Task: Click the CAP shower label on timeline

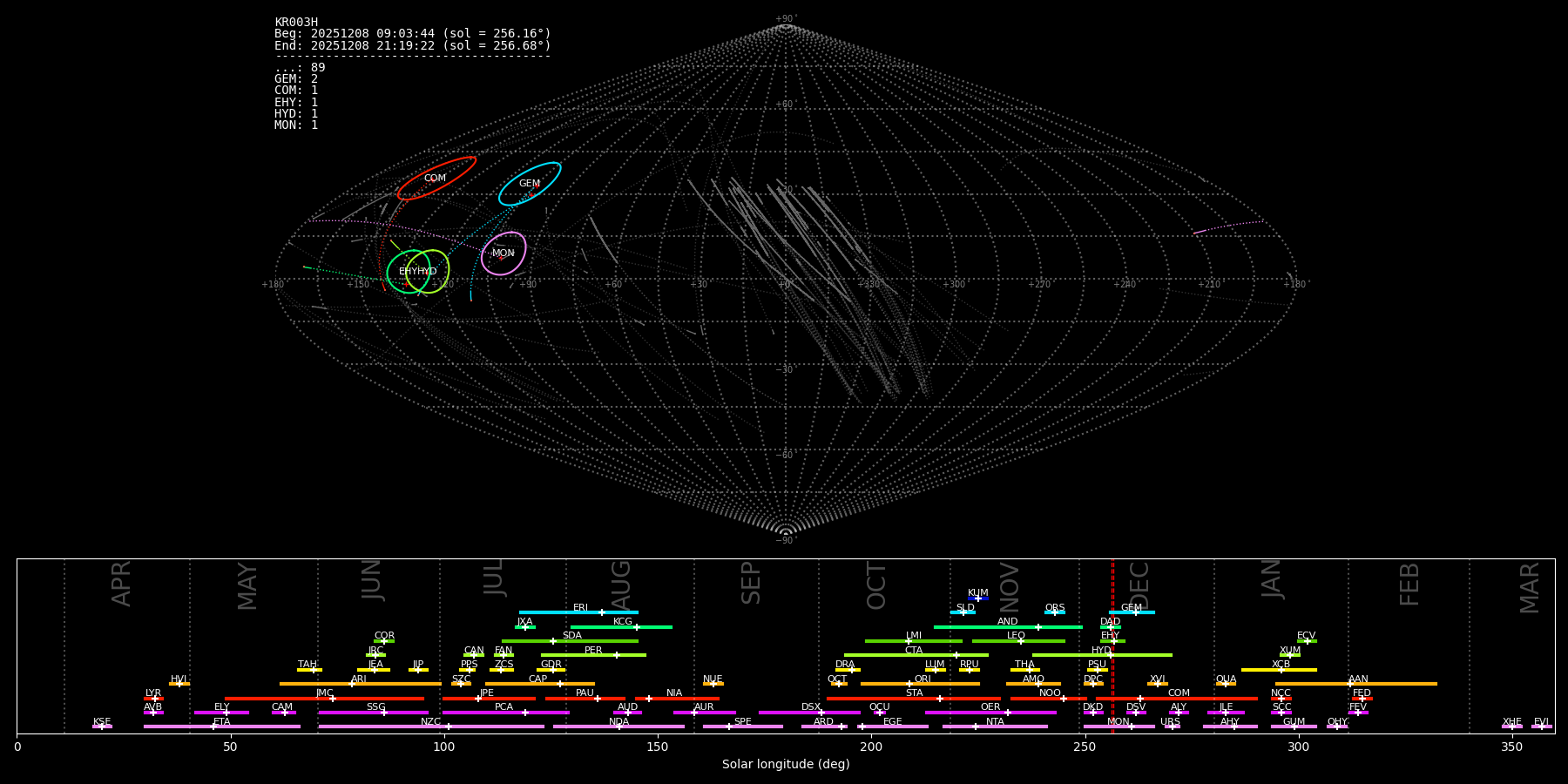Action: tap(538, 679)
